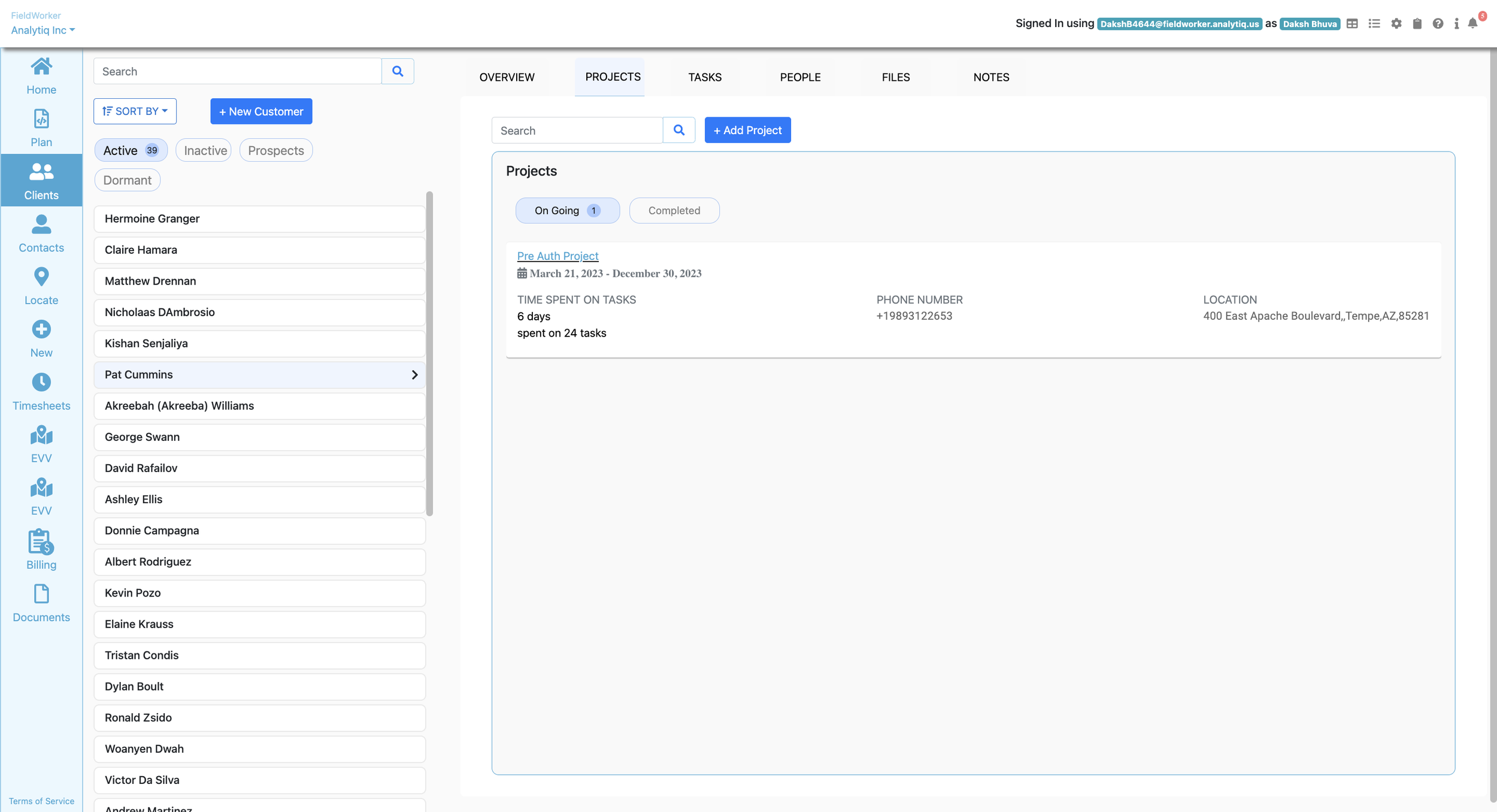Click the clipboard icon in header
The image size is (1497, 812).
[x=1417, y=24]
